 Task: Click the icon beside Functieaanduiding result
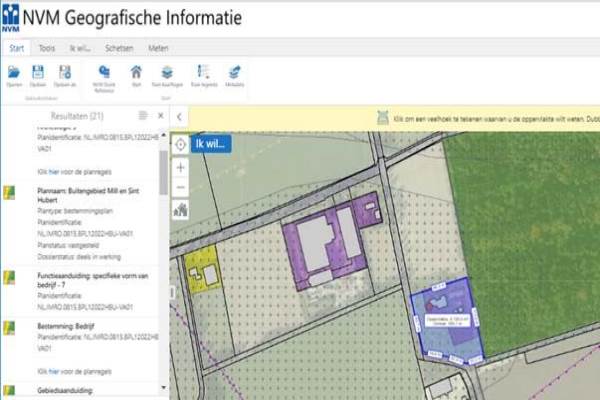tap(9, 278)
